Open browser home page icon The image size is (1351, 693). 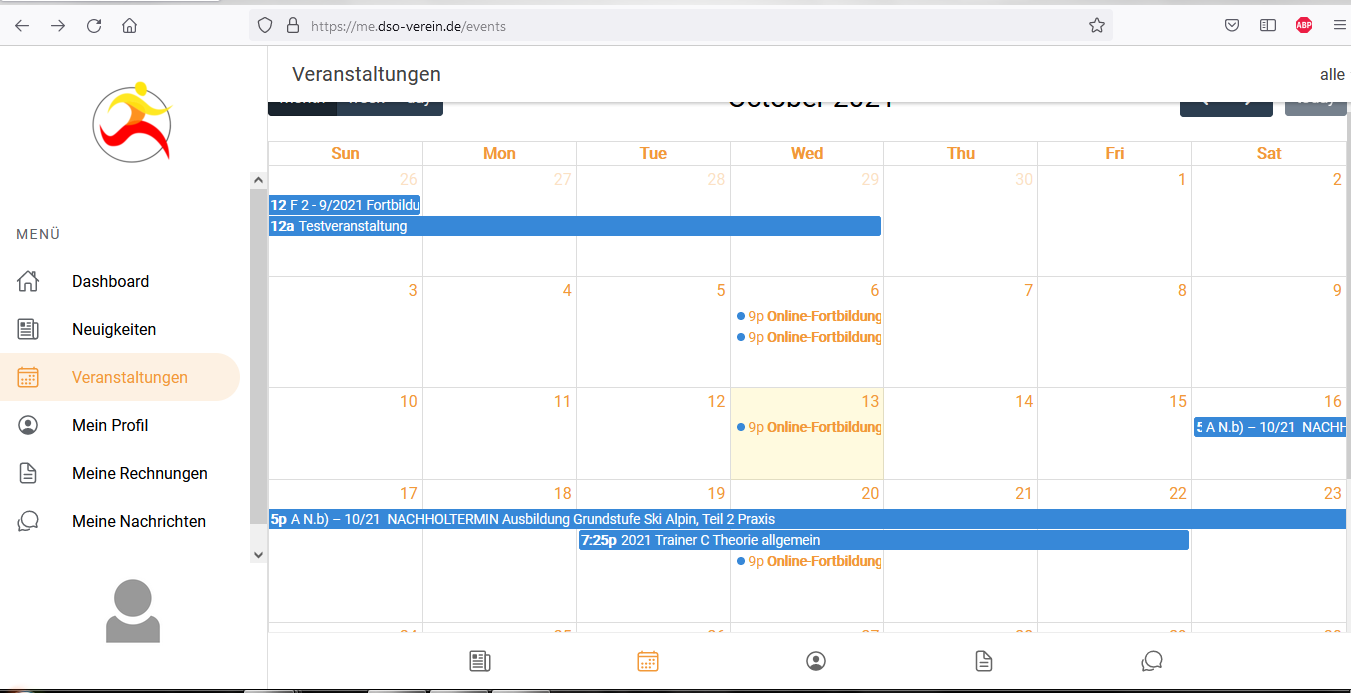point(129,26)
